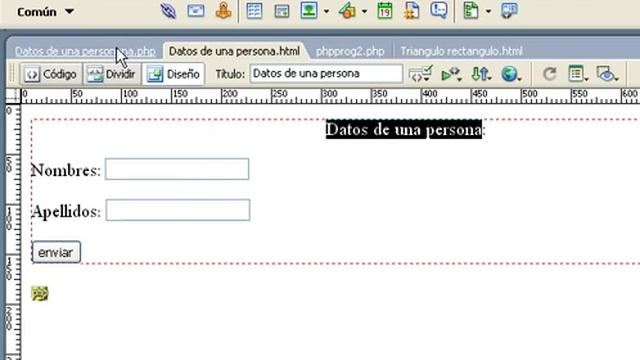The width and height of the screenshot is (640, 360).
Task: Click the enviar button
Action: click(x=56, y=252)
